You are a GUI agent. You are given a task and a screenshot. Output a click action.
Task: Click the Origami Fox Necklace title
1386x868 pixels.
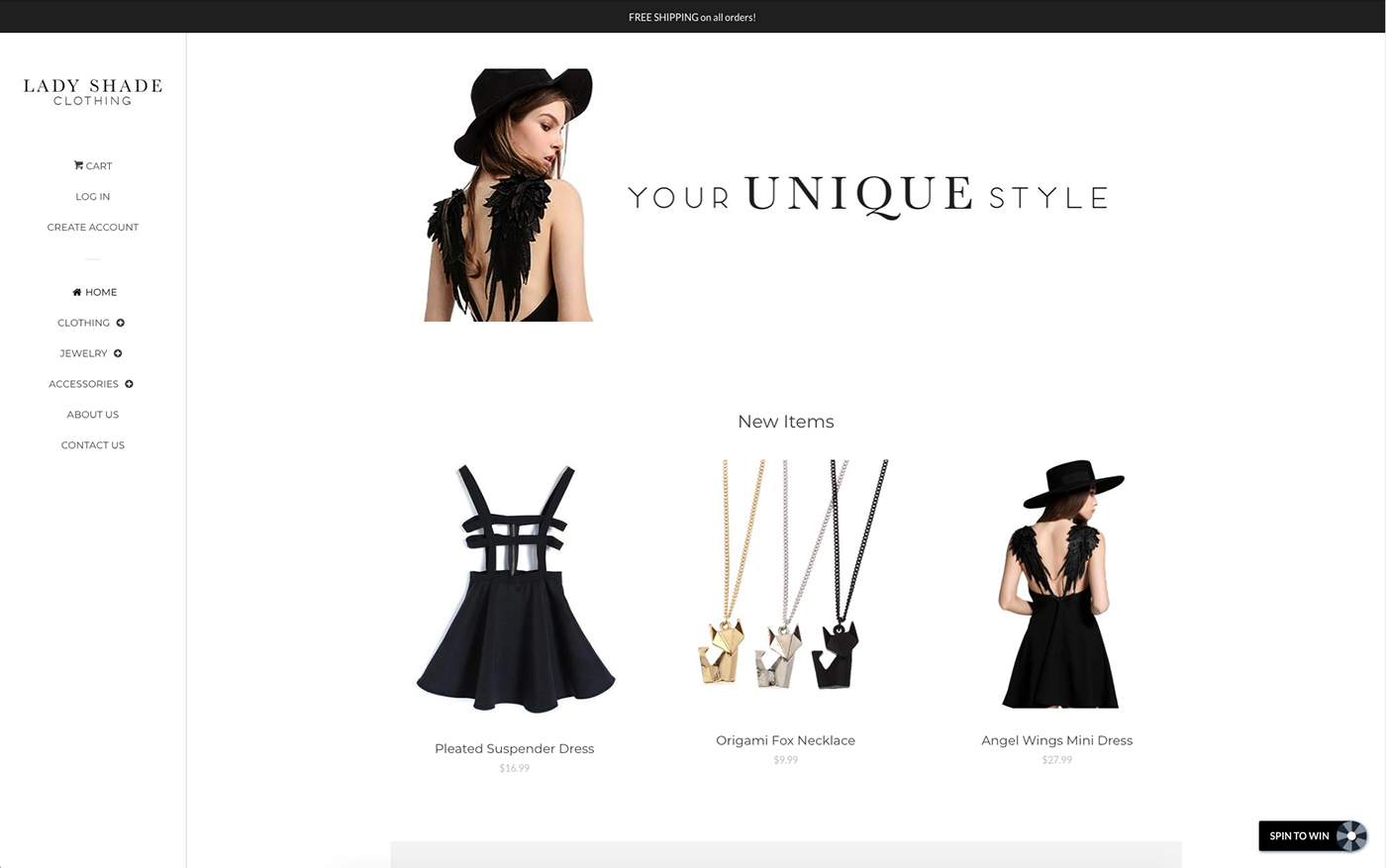pyautogui.click(x=786, y=740)
